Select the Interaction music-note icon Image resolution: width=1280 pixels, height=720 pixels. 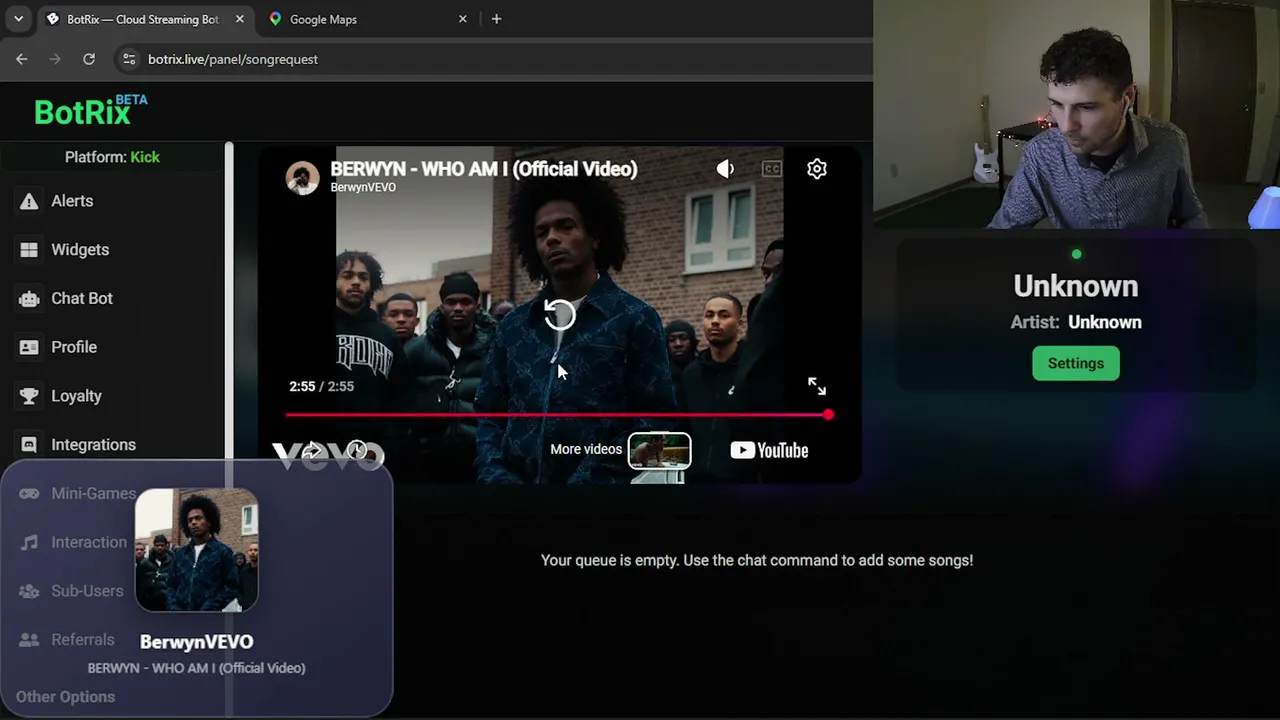[x=29, y=542]
